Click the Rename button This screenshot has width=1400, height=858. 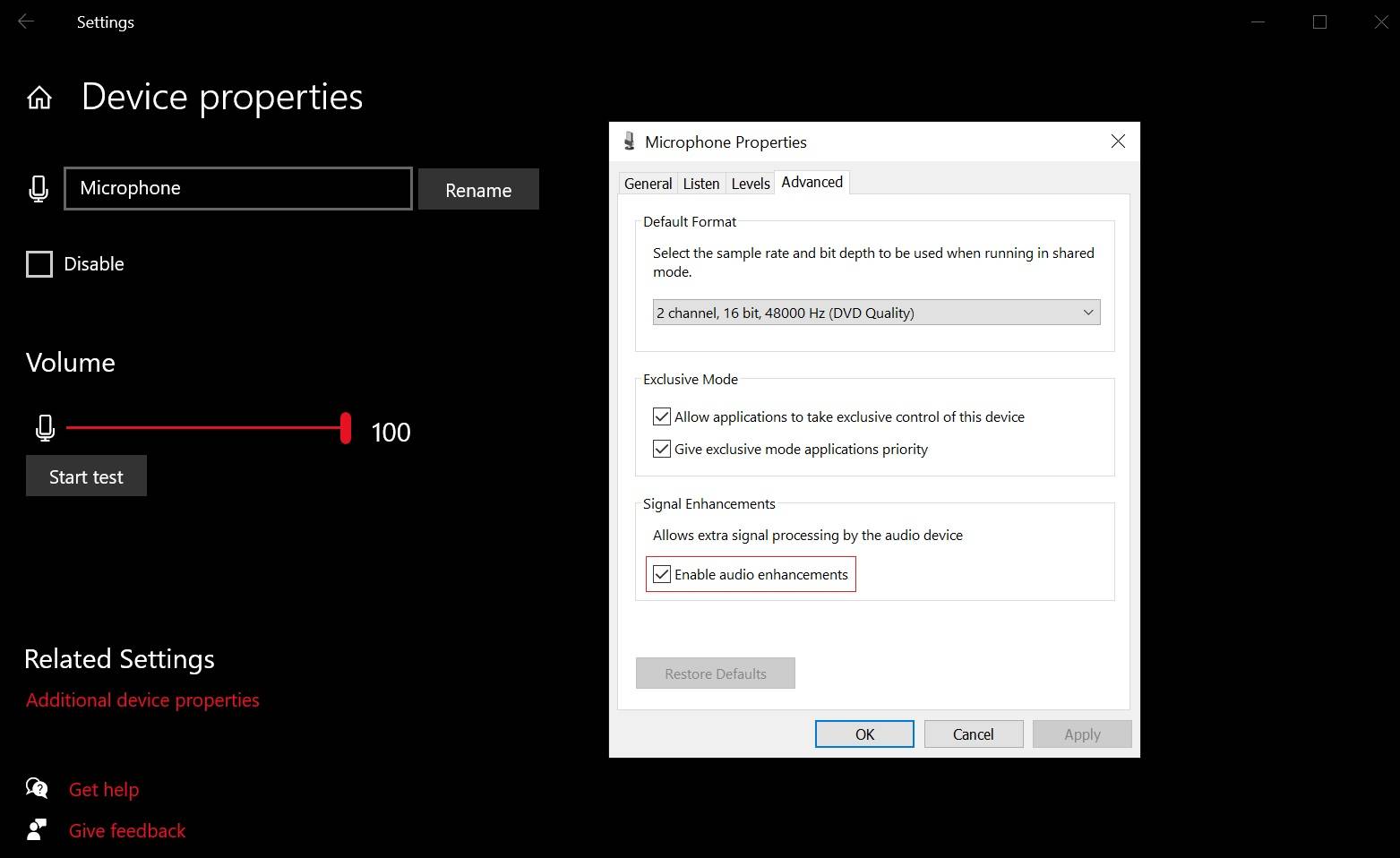coord(477,189)
